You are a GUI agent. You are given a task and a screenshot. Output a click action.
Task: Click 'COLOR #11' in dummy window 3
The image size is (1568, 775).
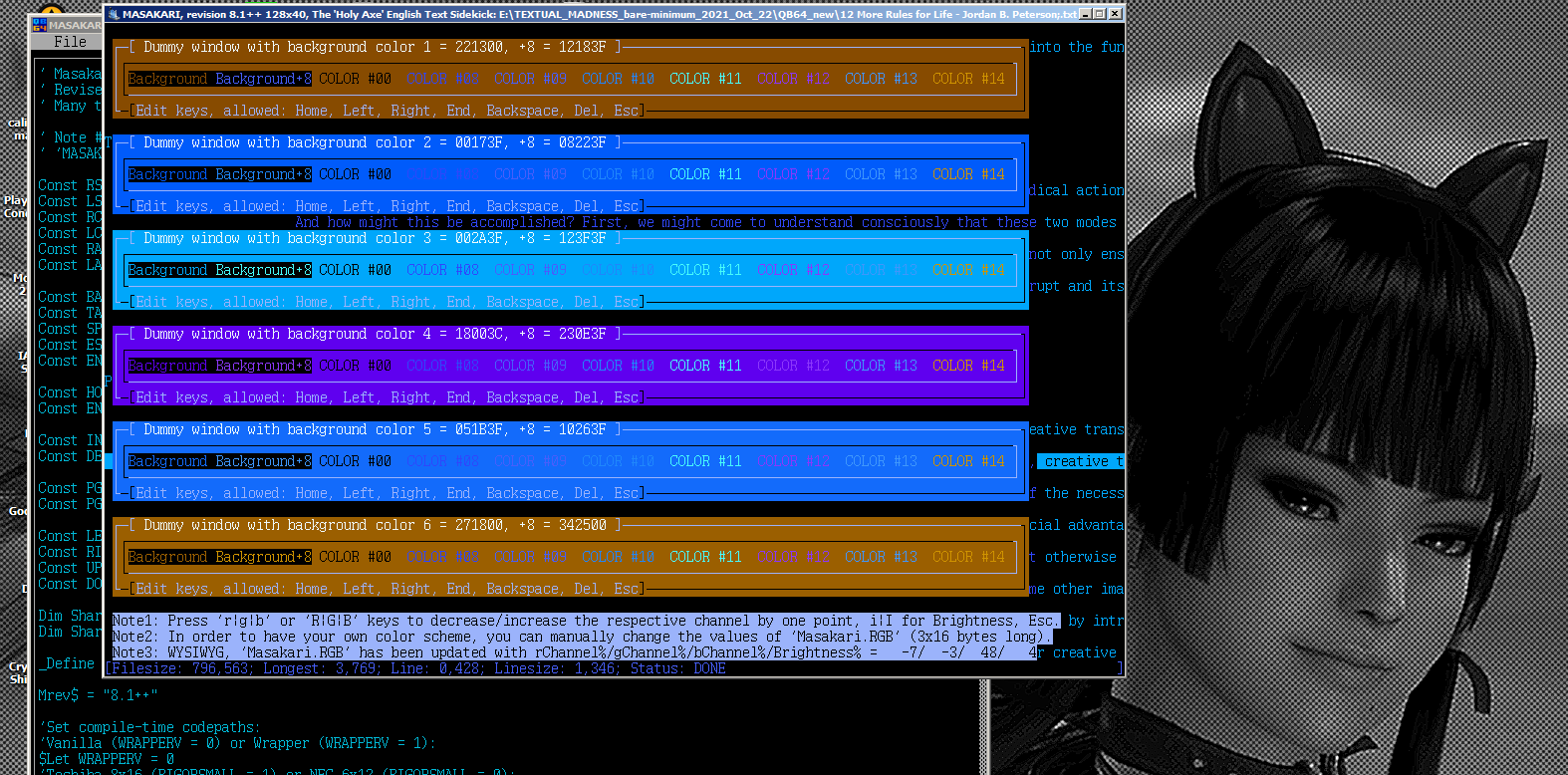click(x=705, y=270)
